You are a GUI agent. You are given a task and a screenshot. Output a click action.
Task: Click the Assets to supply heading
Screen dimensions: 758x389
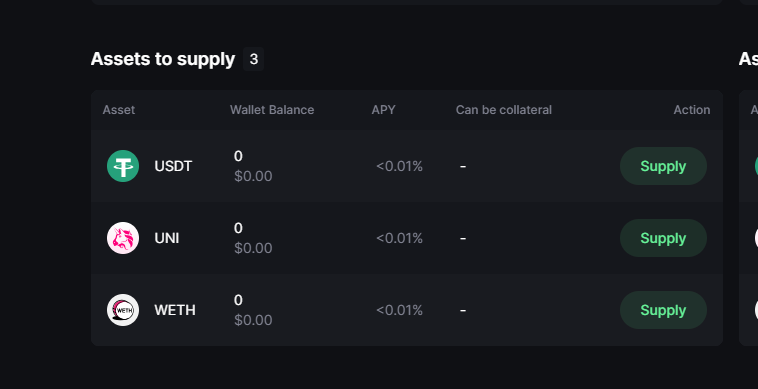point(162,59)
